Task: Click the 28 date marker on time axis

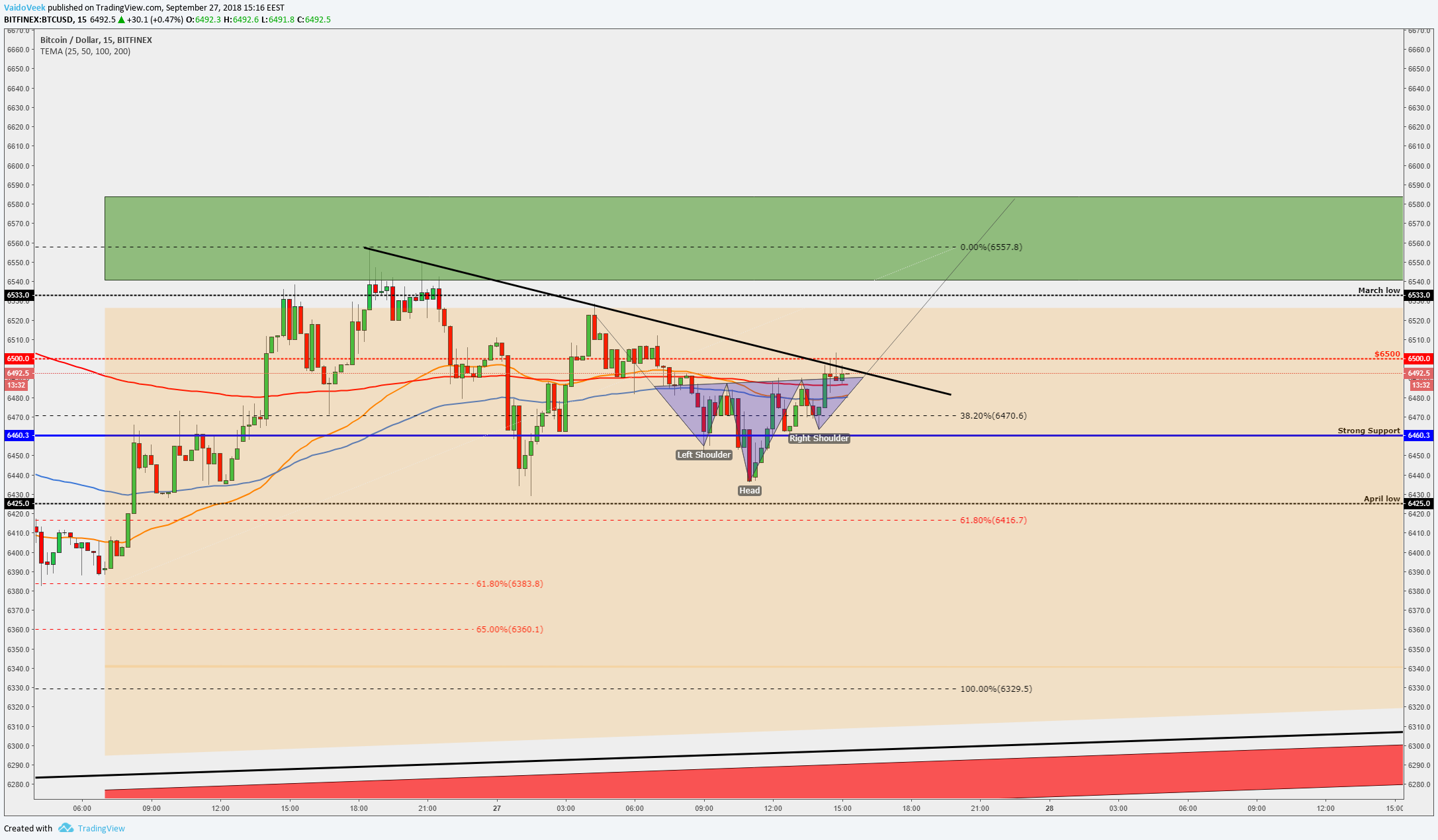Action: click(x=1050, y=808)
